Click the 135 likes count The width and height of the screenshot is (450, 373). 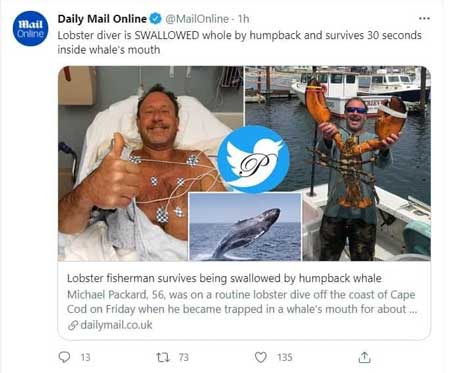click(x=285, y=357)
